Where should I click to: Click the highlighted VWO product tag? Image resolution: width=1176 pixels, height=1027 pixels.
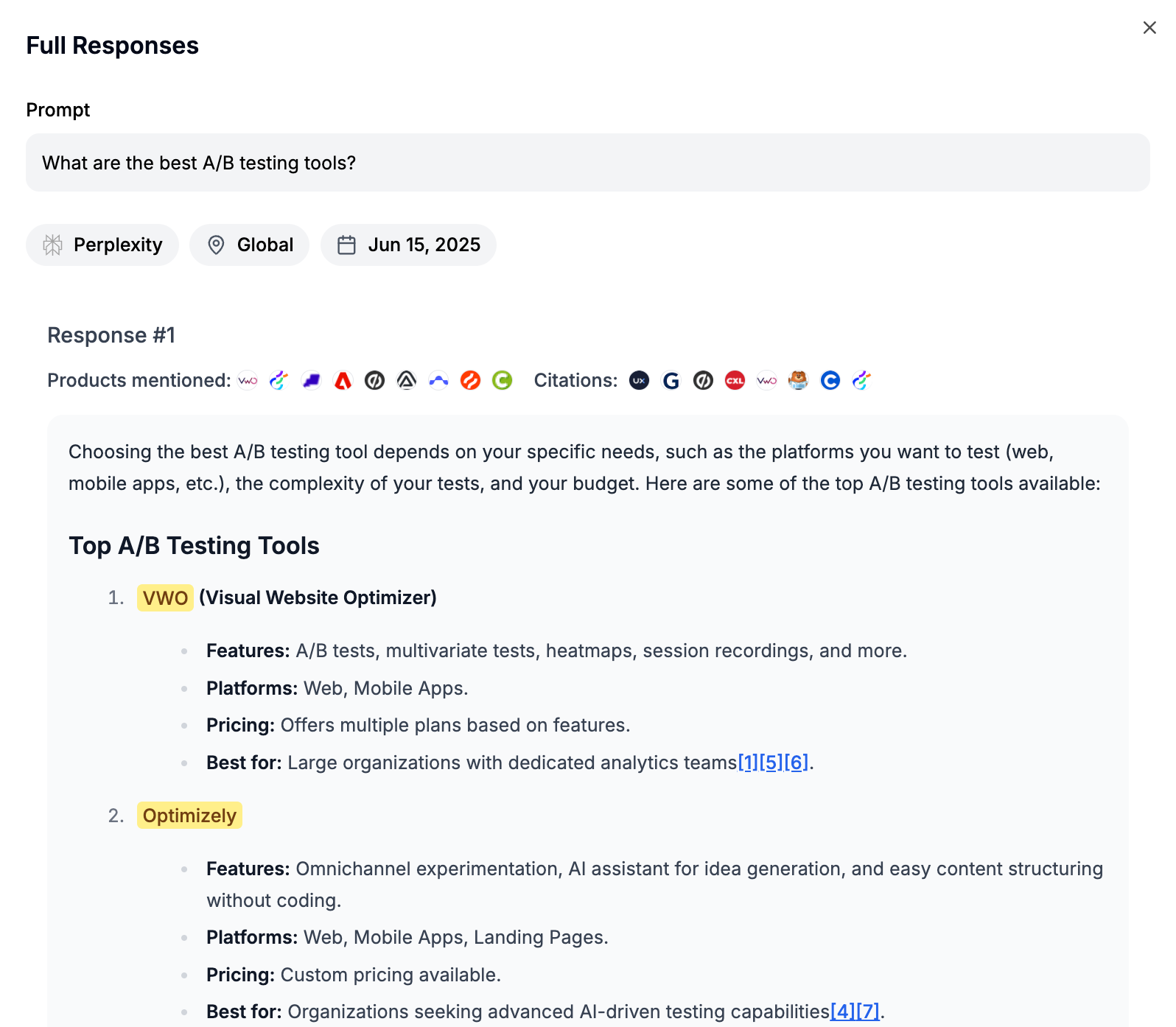coord(165,597)
